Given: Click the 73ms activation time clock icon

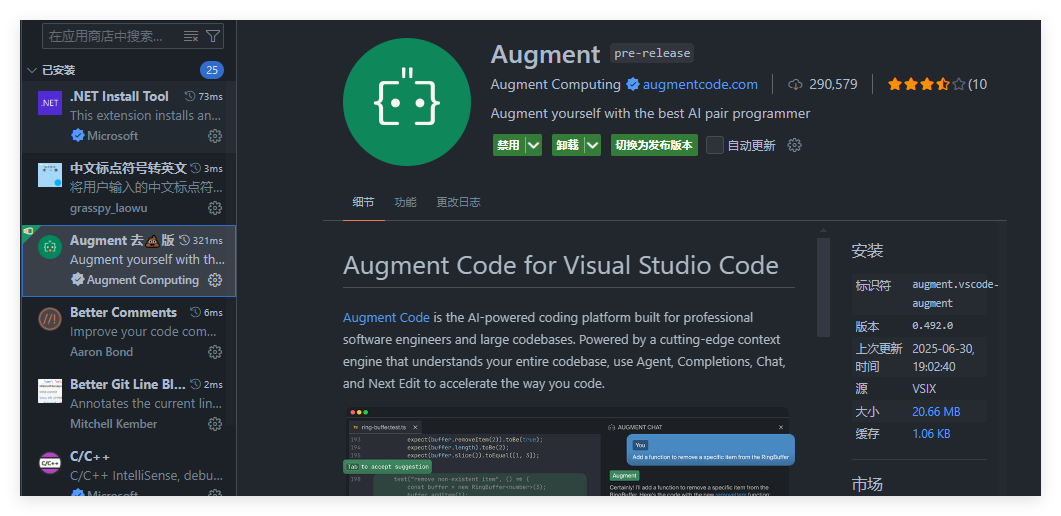Looking at the screenshot, I should [x=189, y=97].
